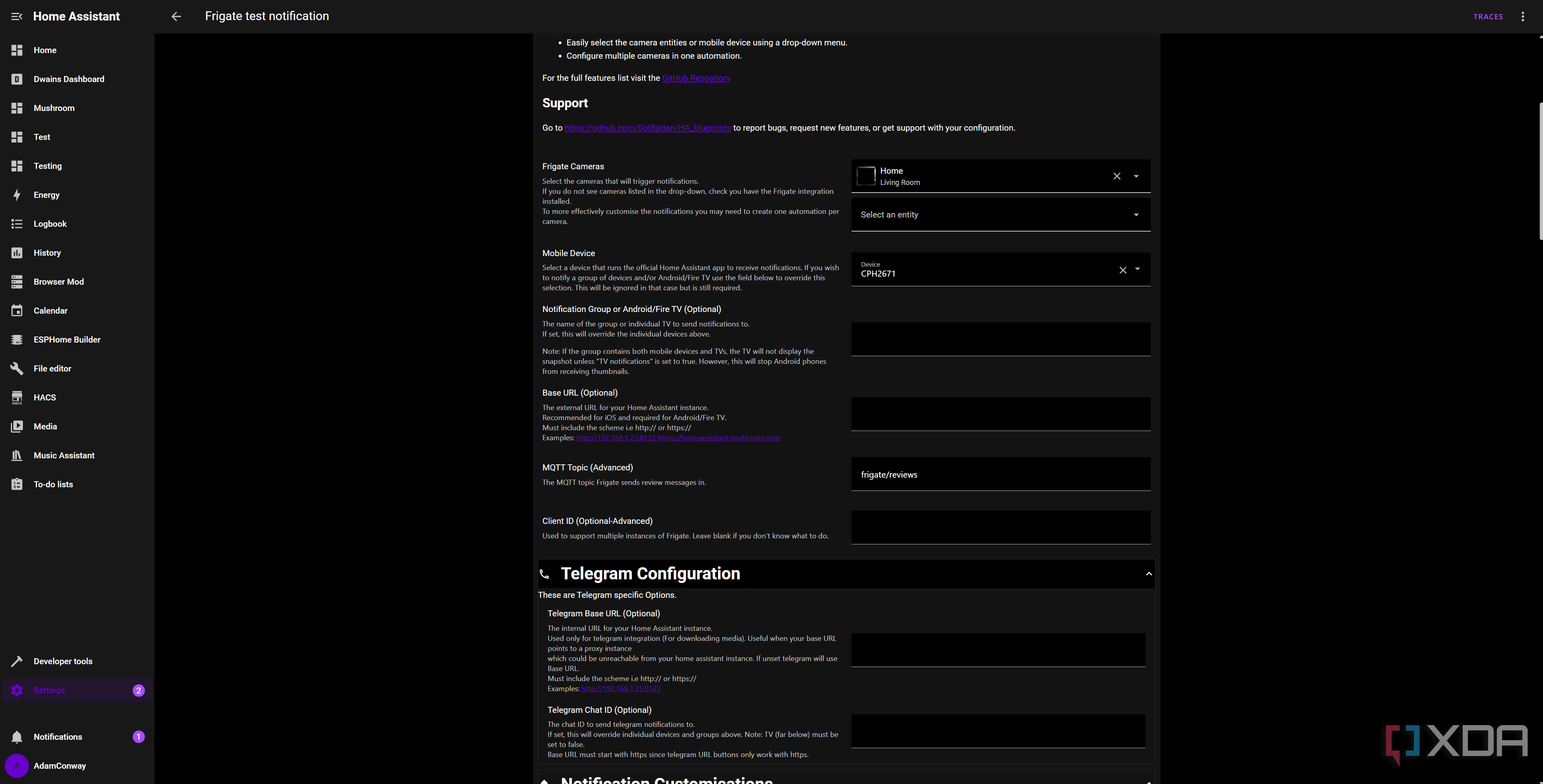Open the Testing dashboard menu item
Screen dimensions: 1543x784
pos(77,166)
